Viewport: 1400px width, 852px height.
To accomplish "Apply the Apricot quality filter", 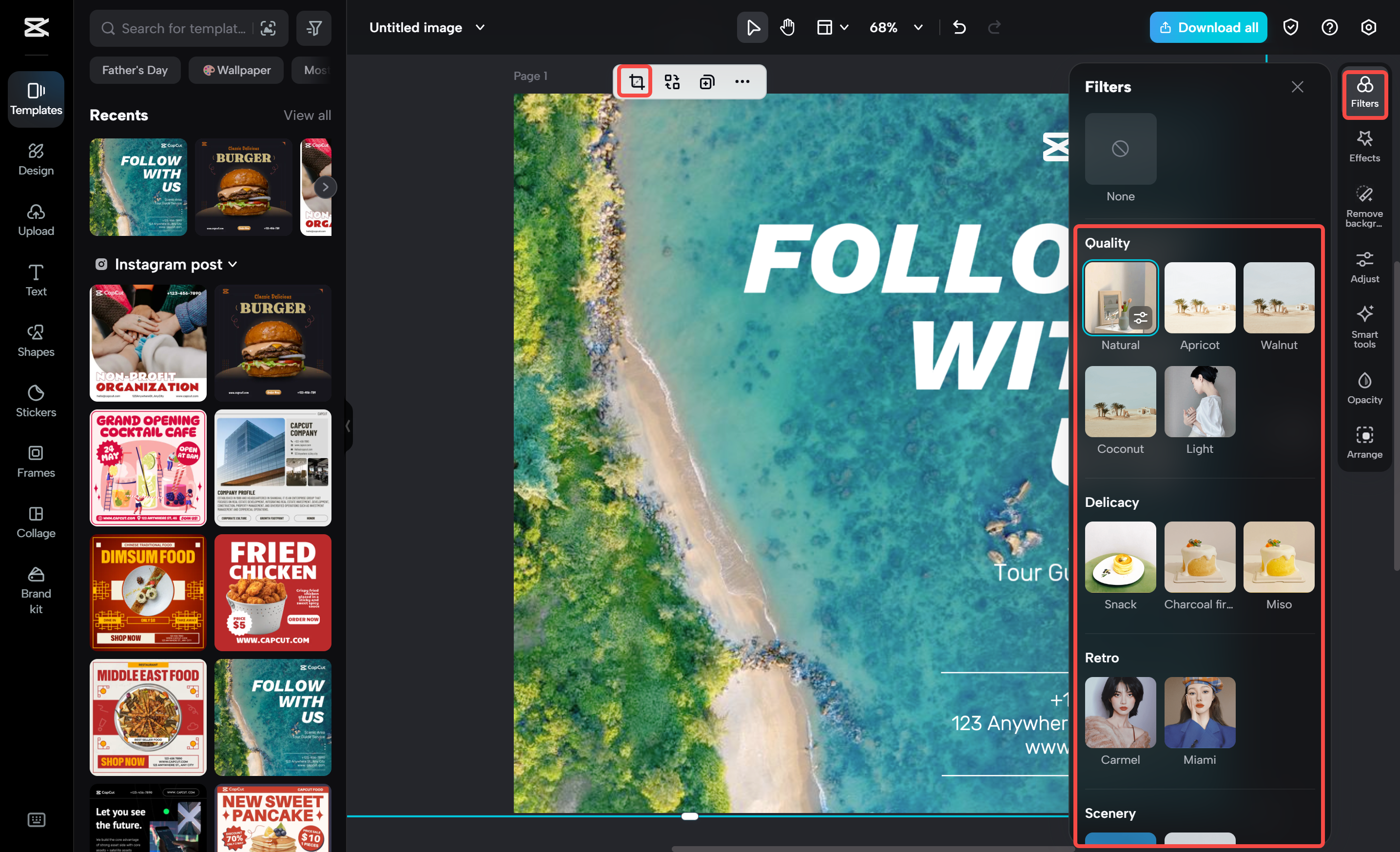I will pyautogui.click(x=1200, y=298).
